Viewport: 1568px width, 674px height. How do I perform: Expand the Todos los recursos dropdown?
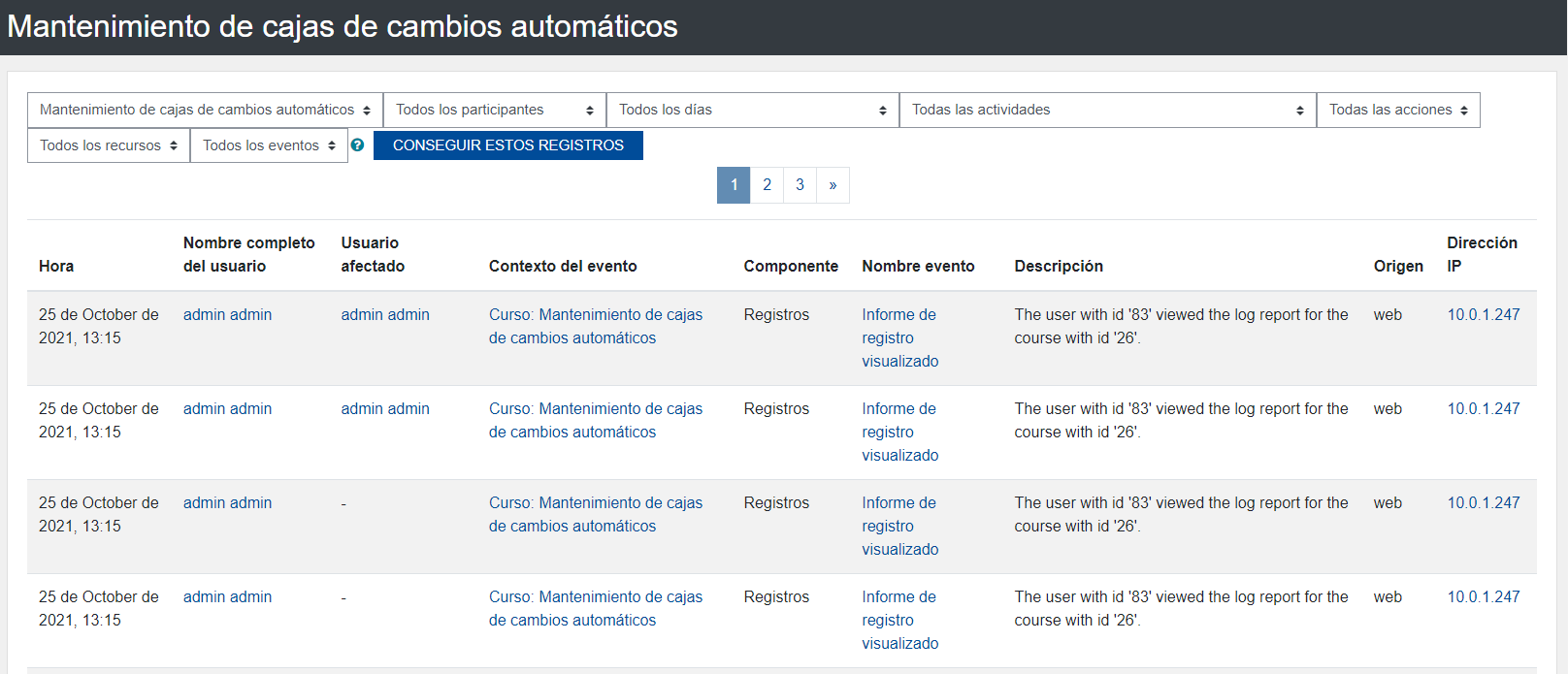108,145
